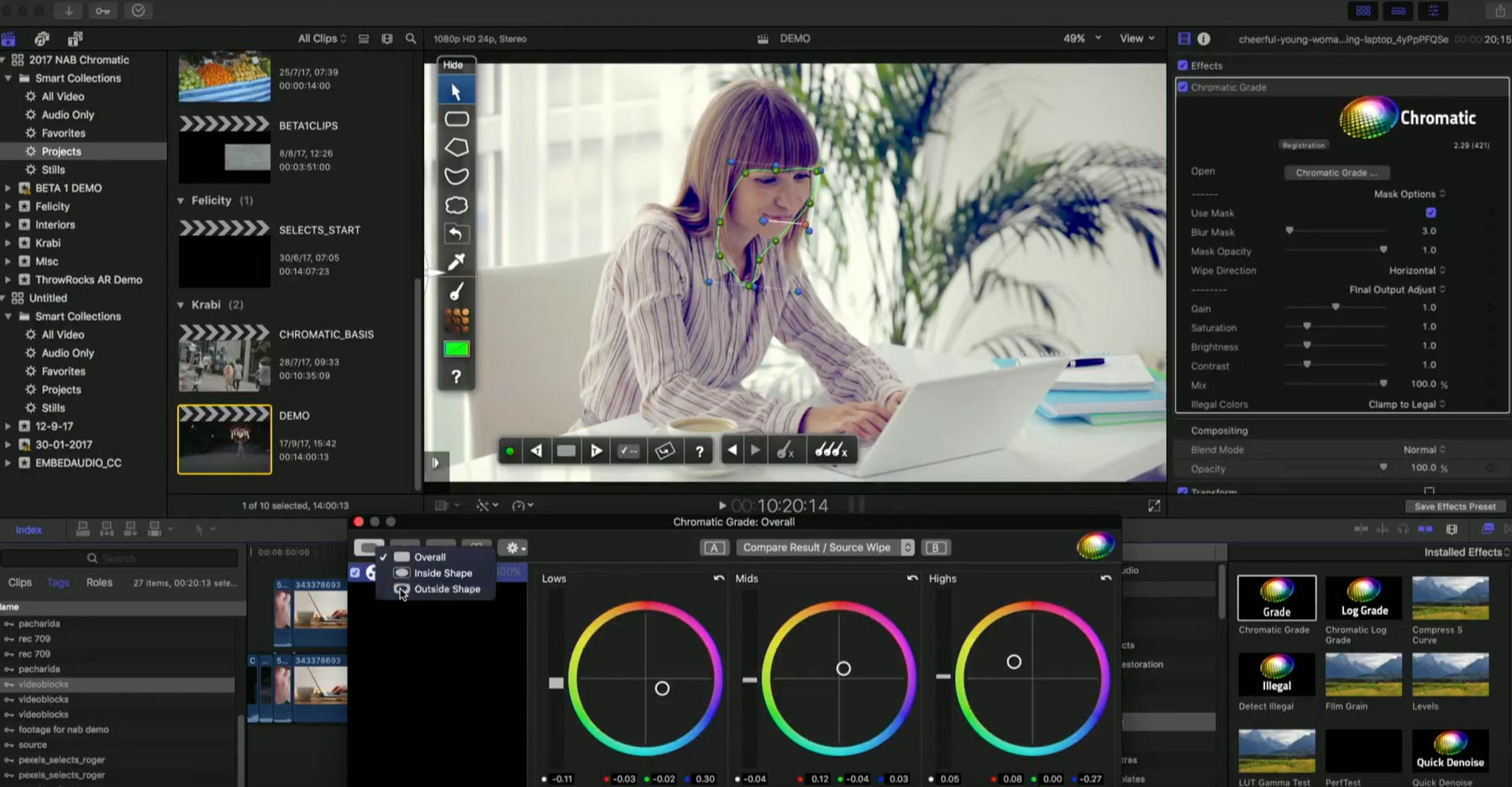The image size is (1512, 787).
Task: Expand the BETA 1 DEMO event
Action: pos(8,188)
